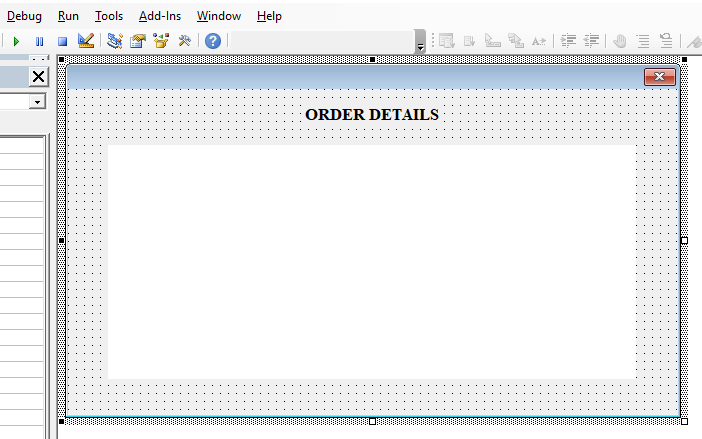Click the List Constants icon
The width and height of the screenshot is (702, 439).
[x=470, y=42]
